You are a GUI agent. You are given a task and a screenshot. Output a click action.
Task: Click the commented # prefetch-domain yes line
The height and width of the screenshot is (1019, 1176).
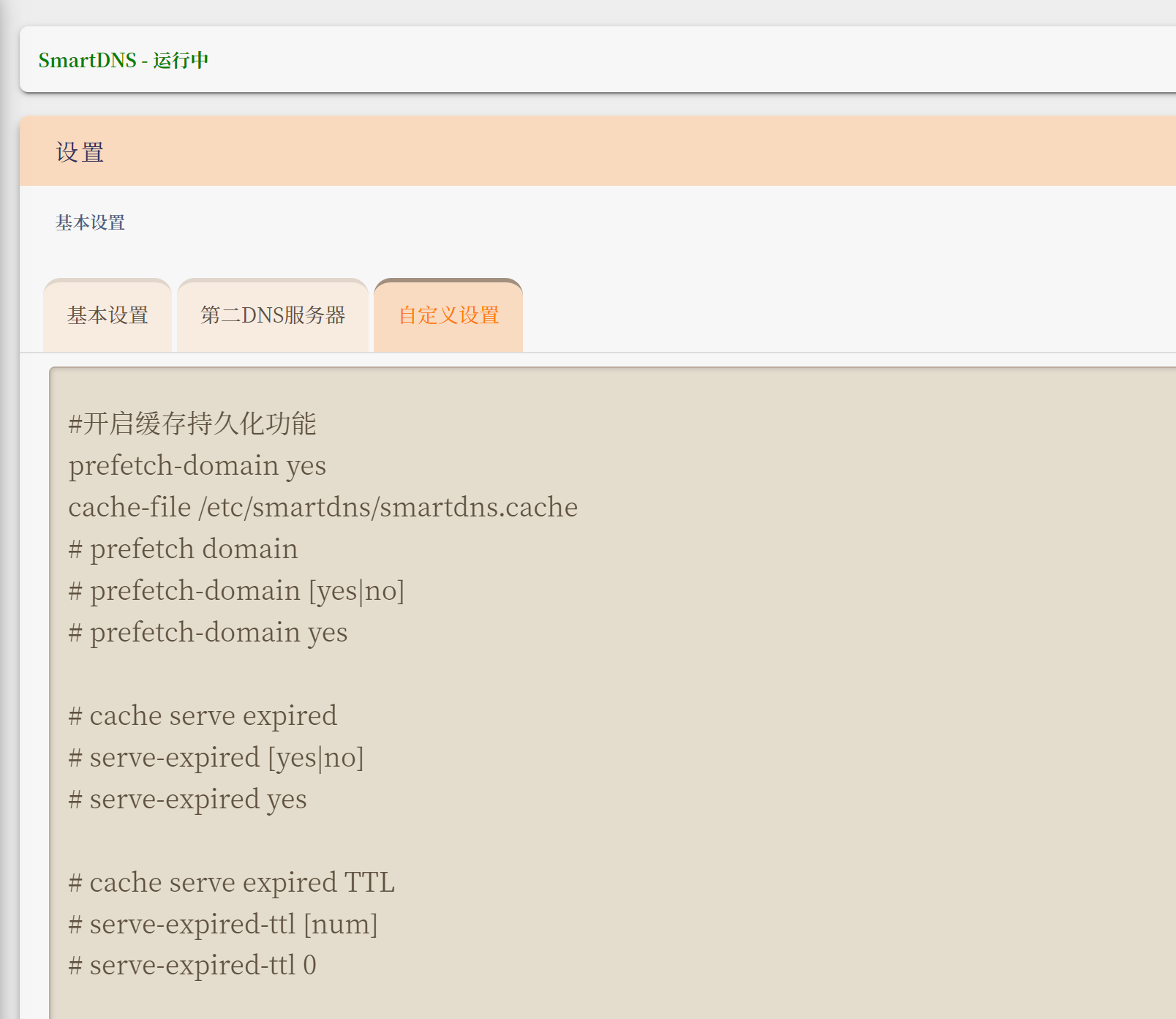tap(207, 632)
